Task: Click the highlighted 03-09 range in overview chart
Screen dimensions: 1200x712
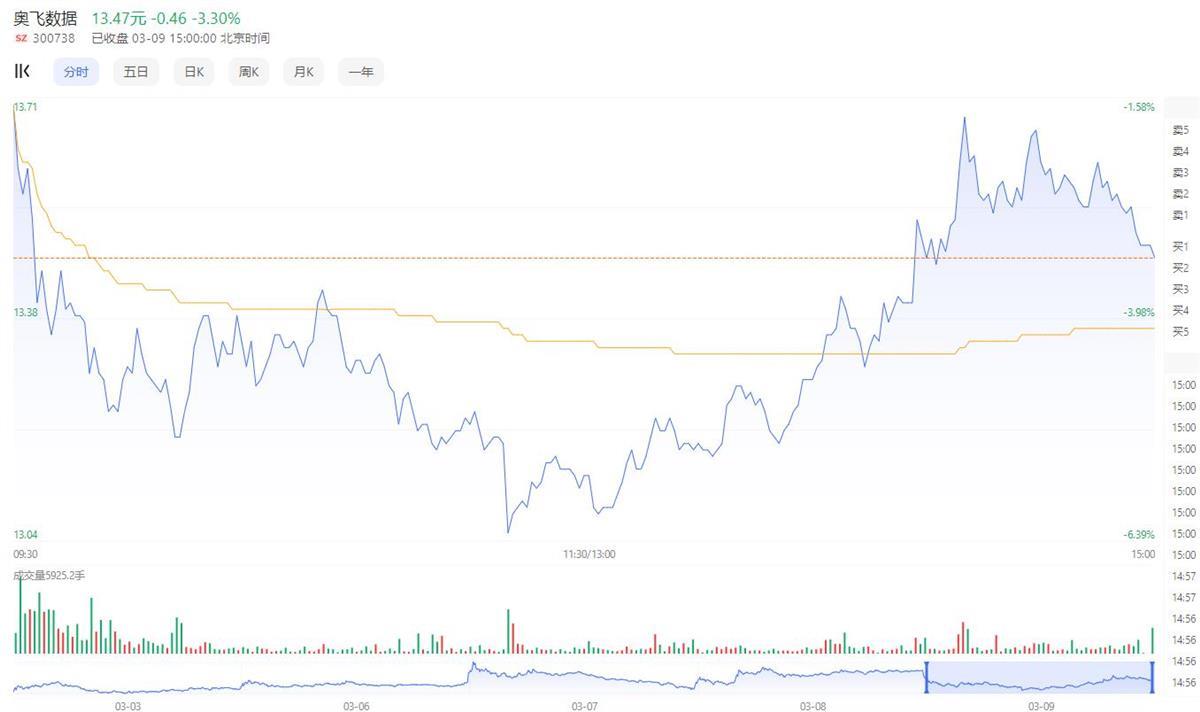Action: 1040,677
